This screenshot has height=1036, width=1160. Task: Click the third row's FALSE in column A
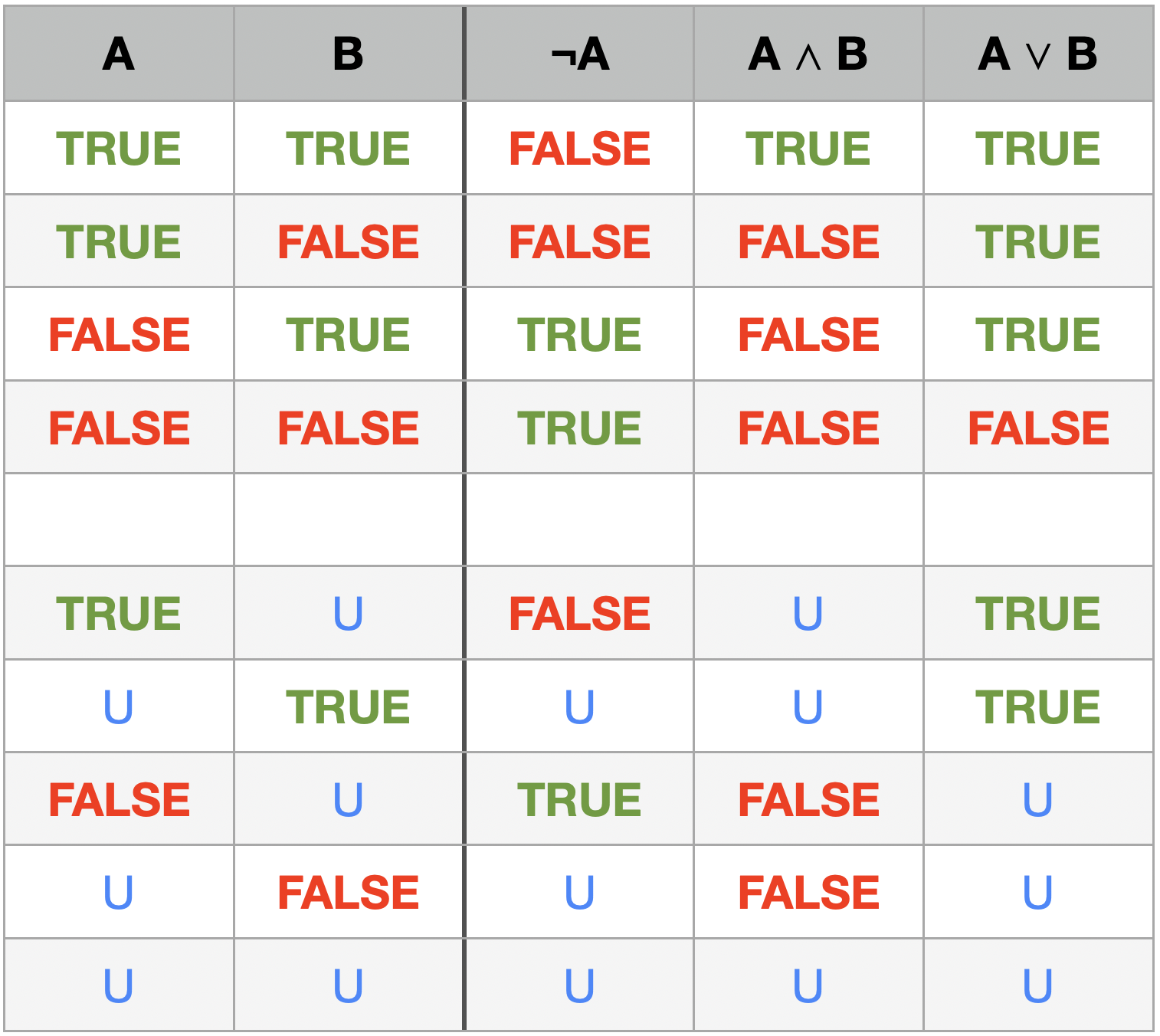(119, 335)
